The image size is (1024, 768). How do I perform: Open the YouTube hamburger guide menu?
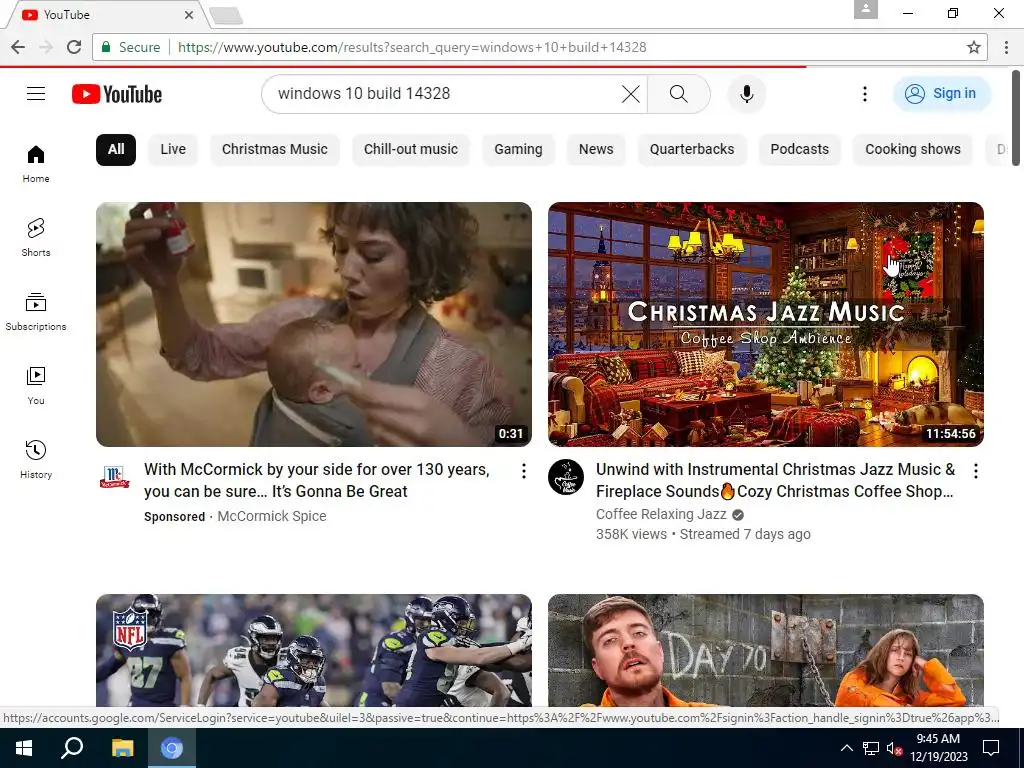36,94
